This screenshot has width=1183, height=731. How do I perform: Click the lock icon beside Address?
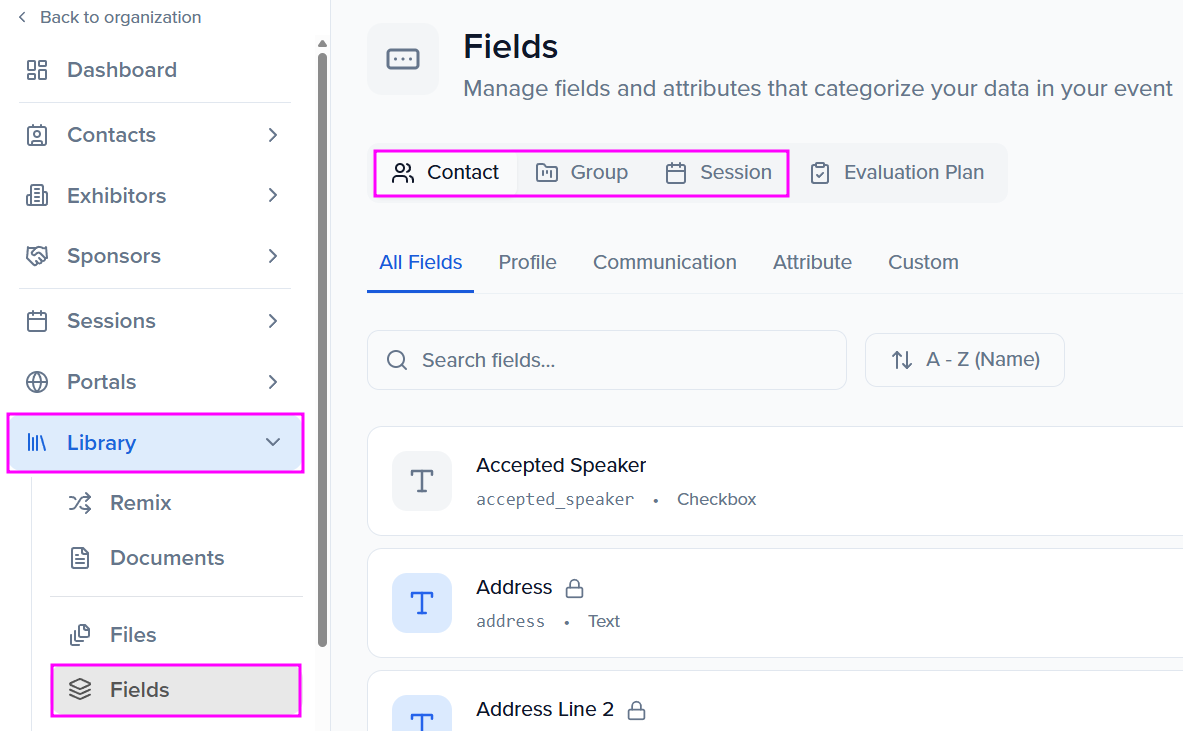pyautogui.click(x=574, y=588)
